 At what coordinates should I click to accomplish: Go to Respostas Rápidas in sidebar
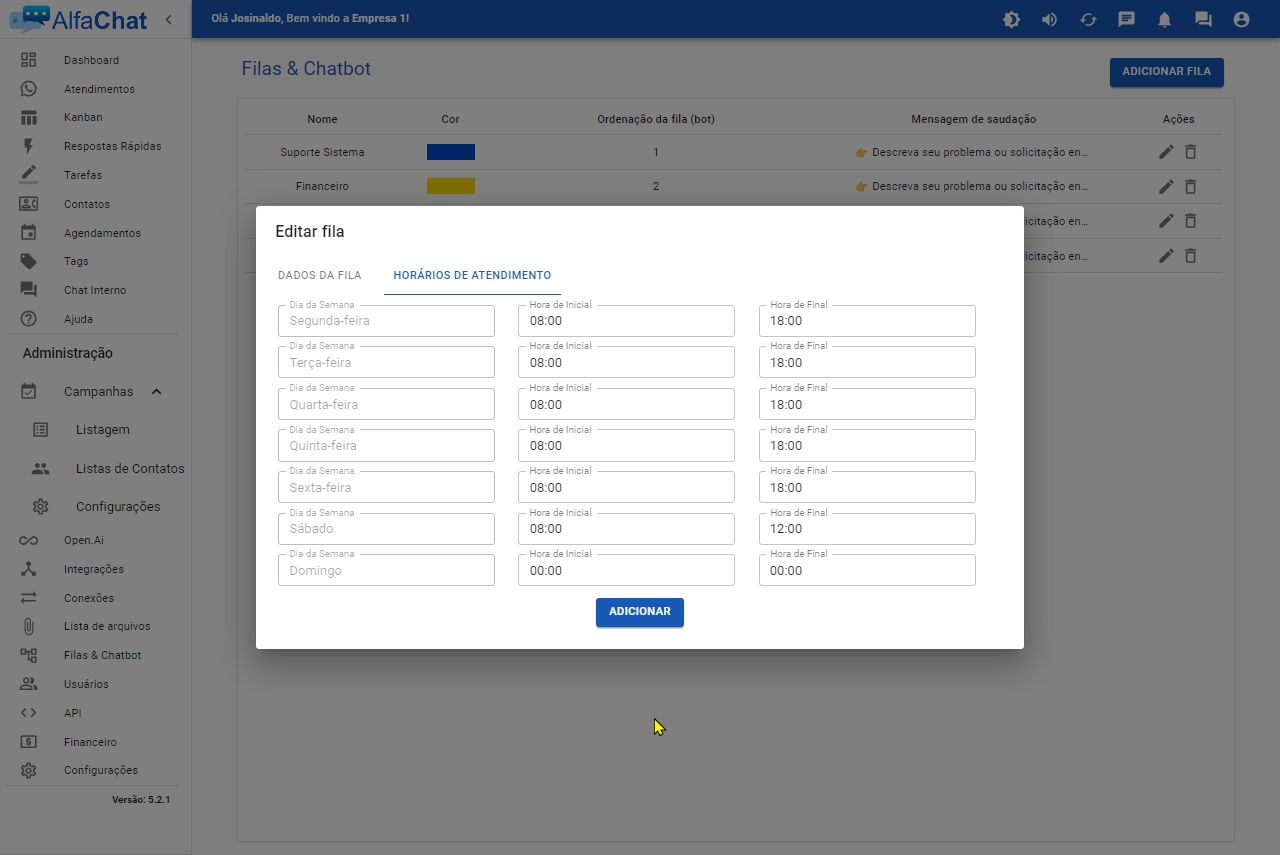click(112, 146)
